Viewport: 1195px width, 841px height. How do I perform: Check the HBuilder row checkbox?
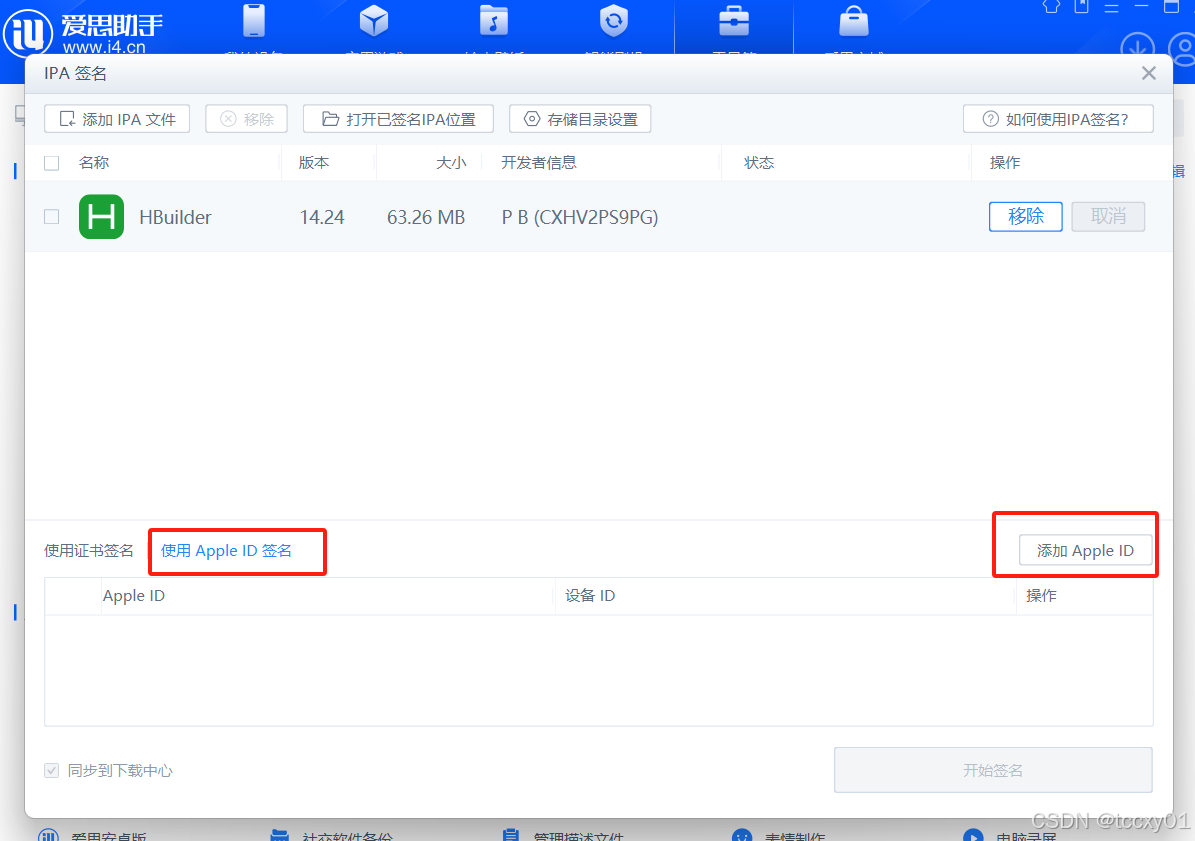(x=52, y=217)
